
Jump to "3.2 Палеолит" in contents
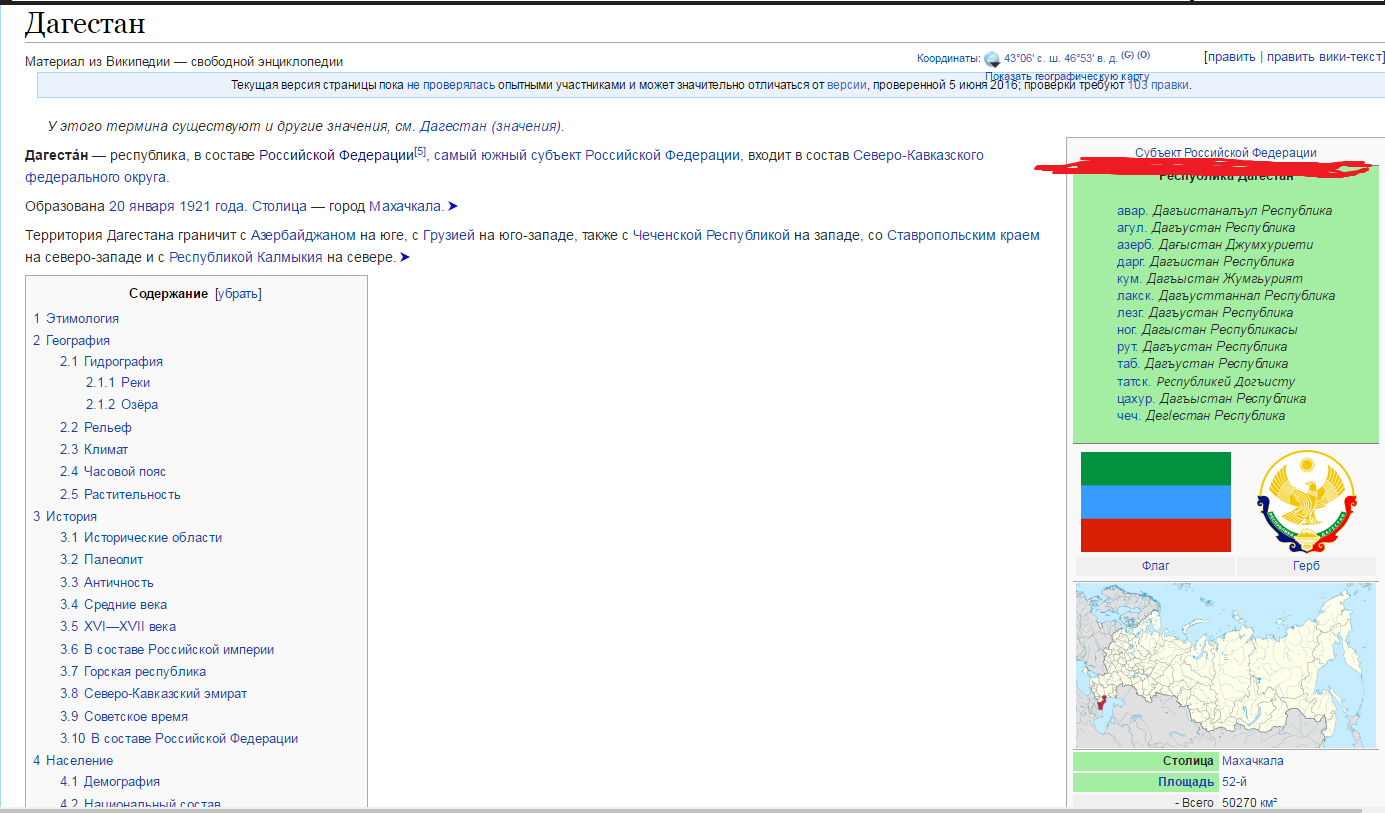102,560
